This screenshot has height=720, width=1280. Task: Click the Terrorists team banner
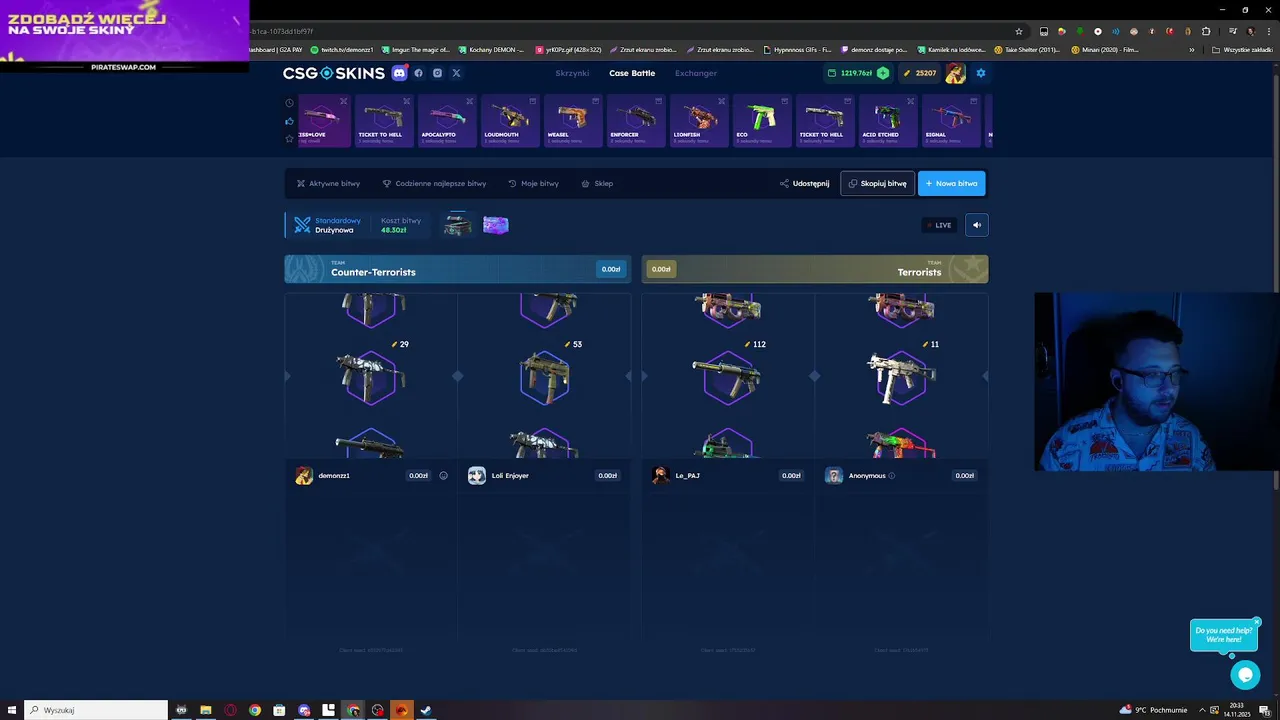click(815, 269)
